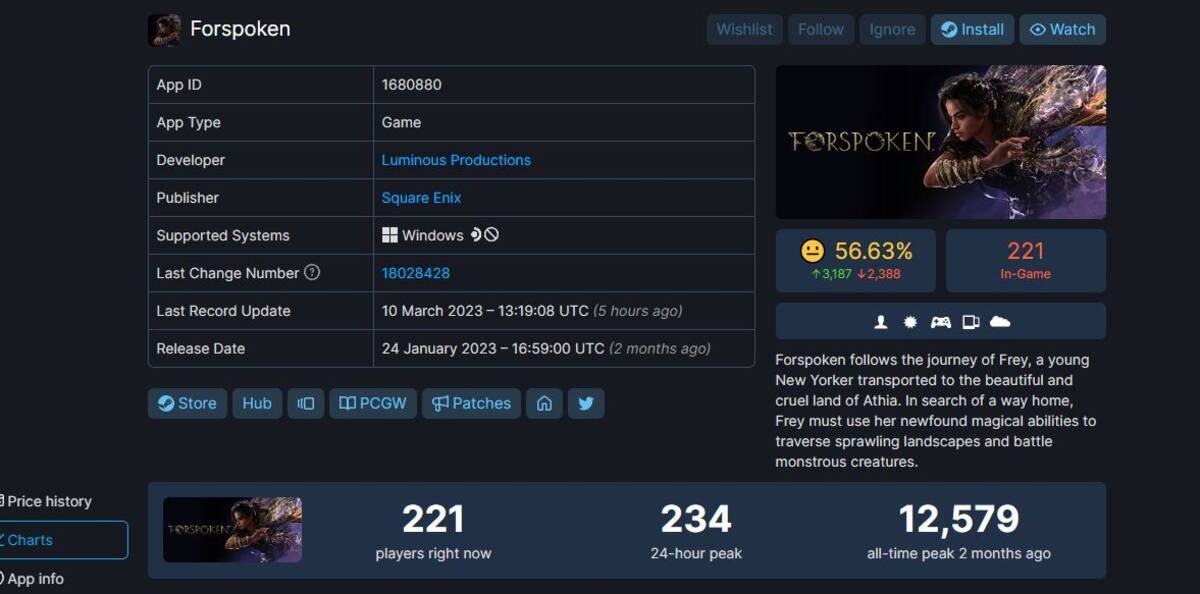This screenshot has width=1200, height=594.
Task: Open the community Hub button
Action: tap(257, 403)
